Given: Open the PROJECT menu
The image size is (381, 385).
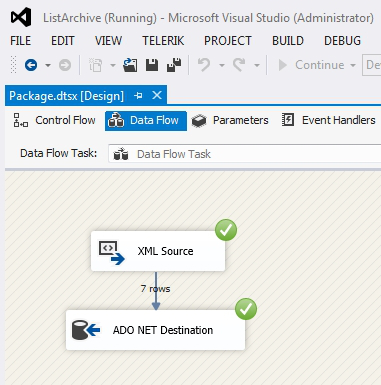Looking at the screenshot, I should coord(228,41).
